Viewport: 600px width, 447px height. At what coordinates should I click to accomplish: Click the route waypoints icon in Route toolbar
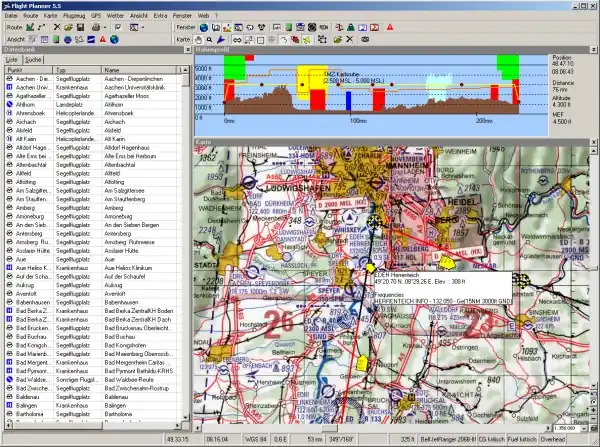(x=41, y=27)
